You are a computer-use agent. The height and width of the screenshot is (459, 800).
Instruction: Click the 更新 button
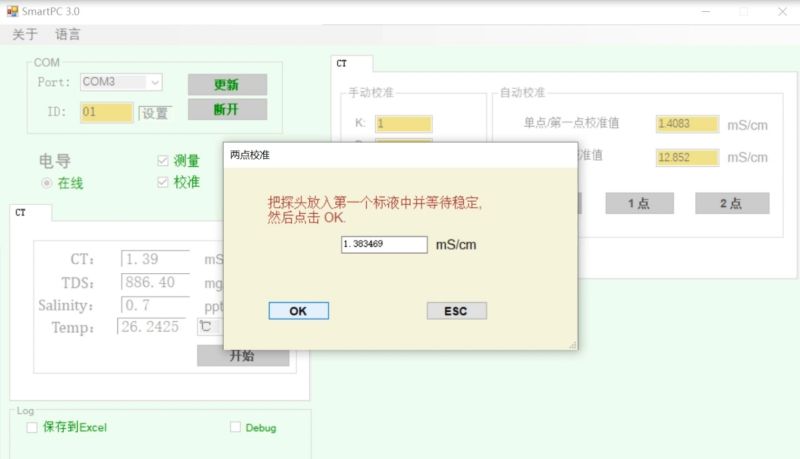point(227,85)
